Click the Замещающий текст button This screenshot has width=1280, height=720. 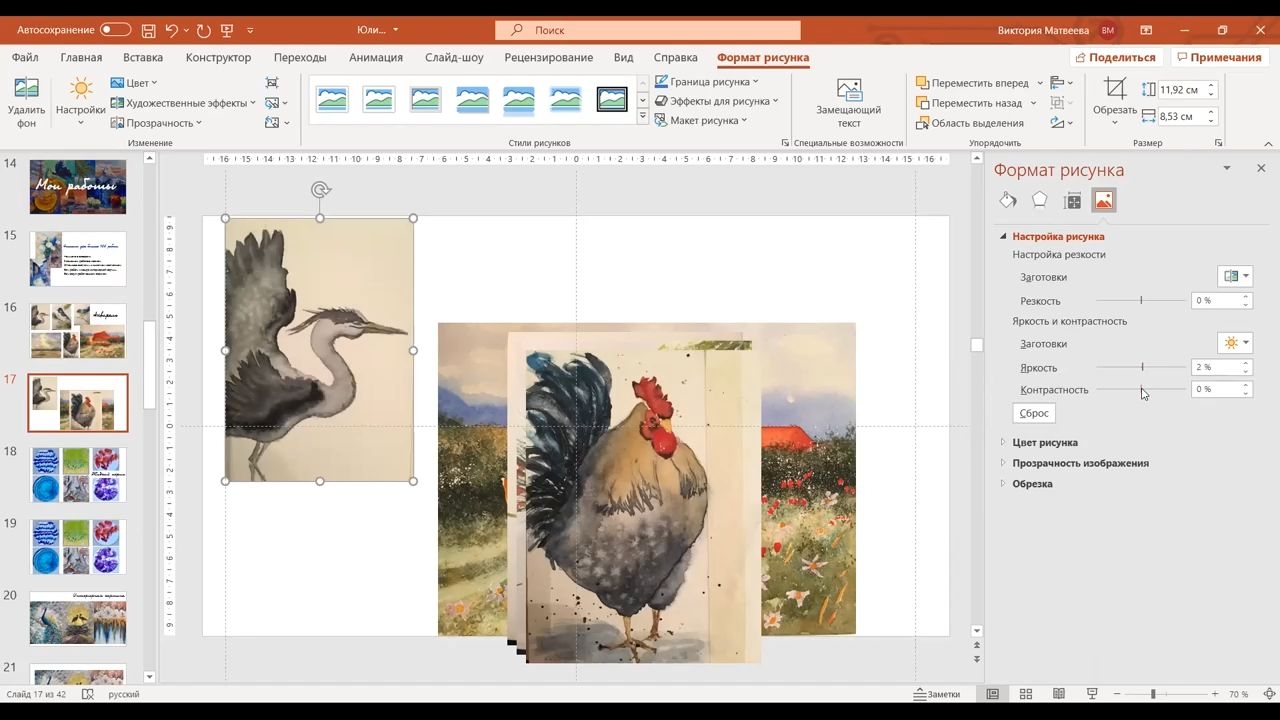849,104
